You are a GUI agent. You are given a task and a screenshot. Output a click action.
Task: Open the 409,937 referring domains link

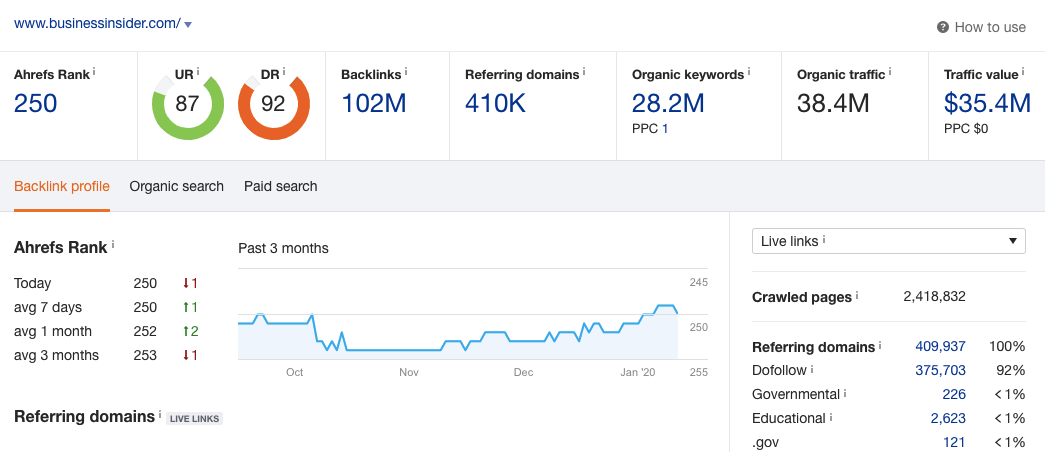(940, 347)
